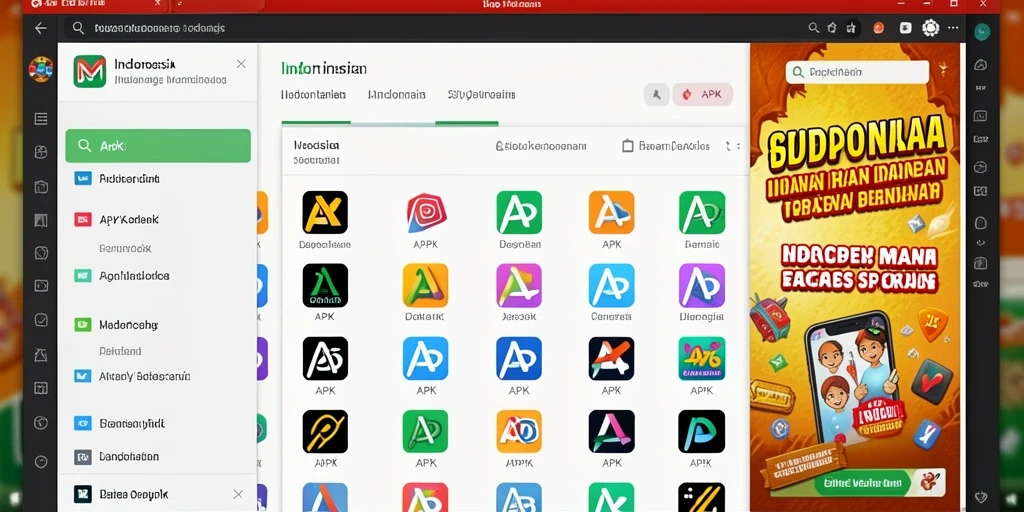Image resolution: width=1024 pixels, height=512 pixels.
Task: Switch to the Hodontanien tab
Action: pyautogui.click(x=313, y=95)
